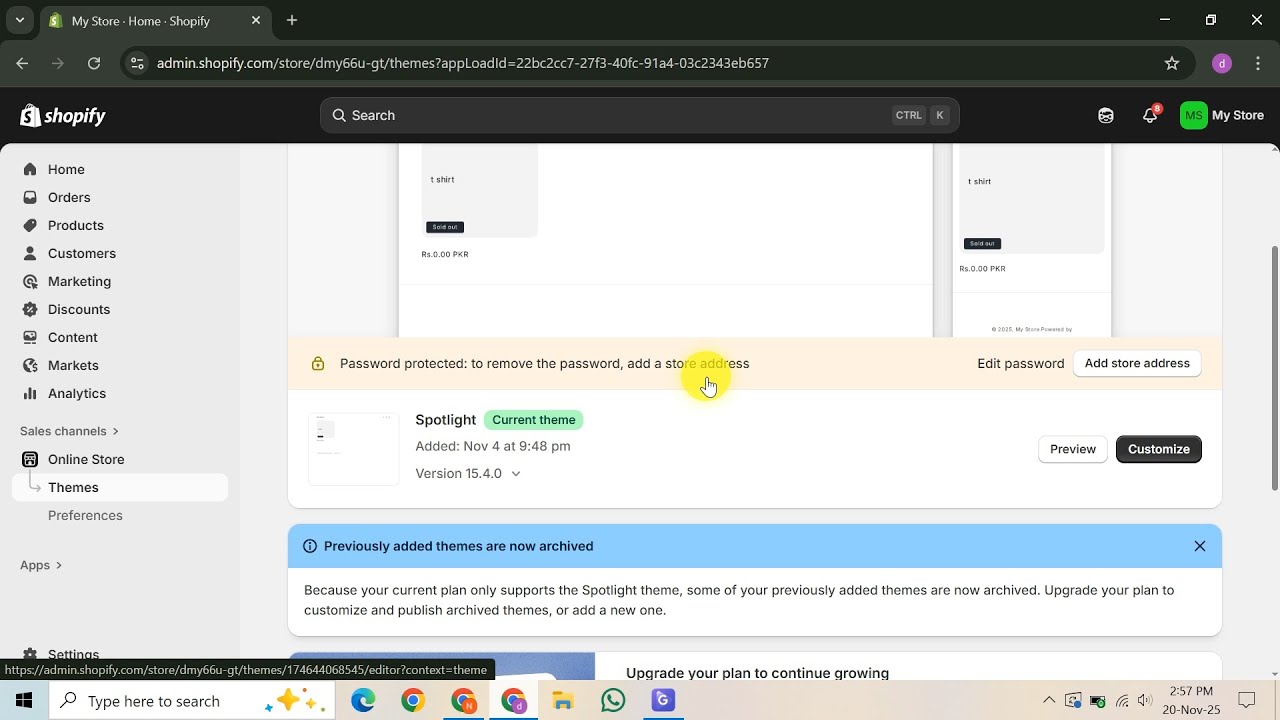The height and width of the screenshot is (720, 1280).
Task: Click the Discounts badge icon
Action: click(x=30, y=309)
